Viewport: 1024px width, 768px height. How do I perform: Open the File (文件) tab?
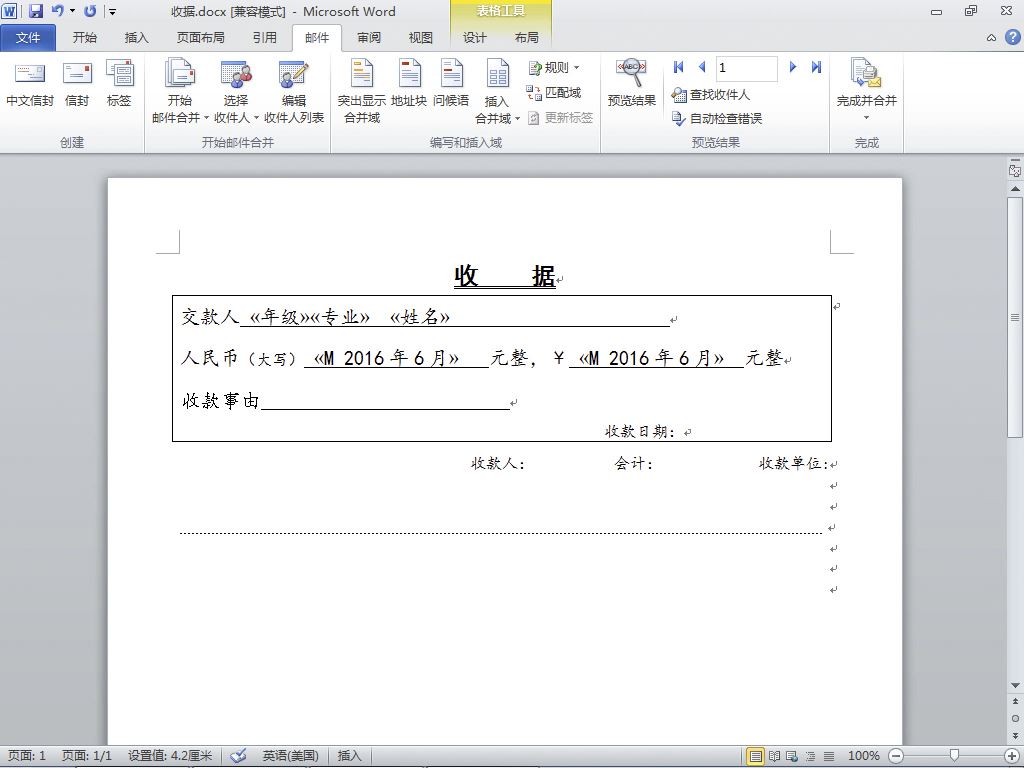[x=27, y=38]
